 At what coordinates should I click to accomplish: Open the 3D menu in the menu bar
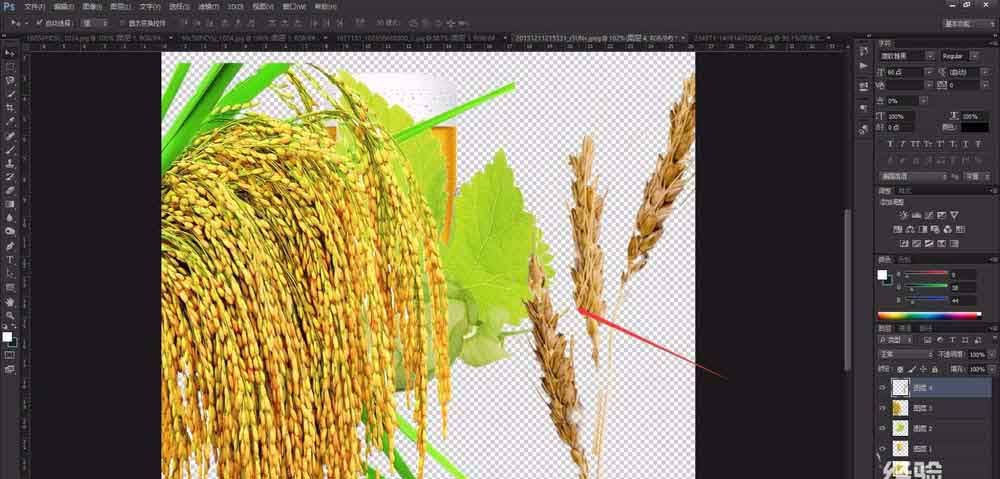235,7
